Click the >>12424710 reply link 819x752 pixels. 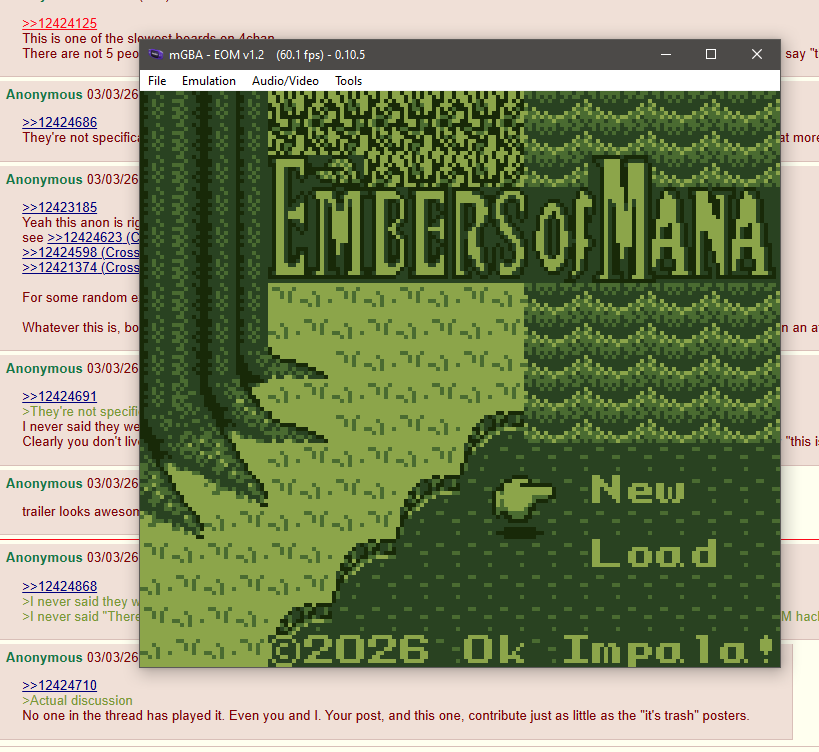59,685
